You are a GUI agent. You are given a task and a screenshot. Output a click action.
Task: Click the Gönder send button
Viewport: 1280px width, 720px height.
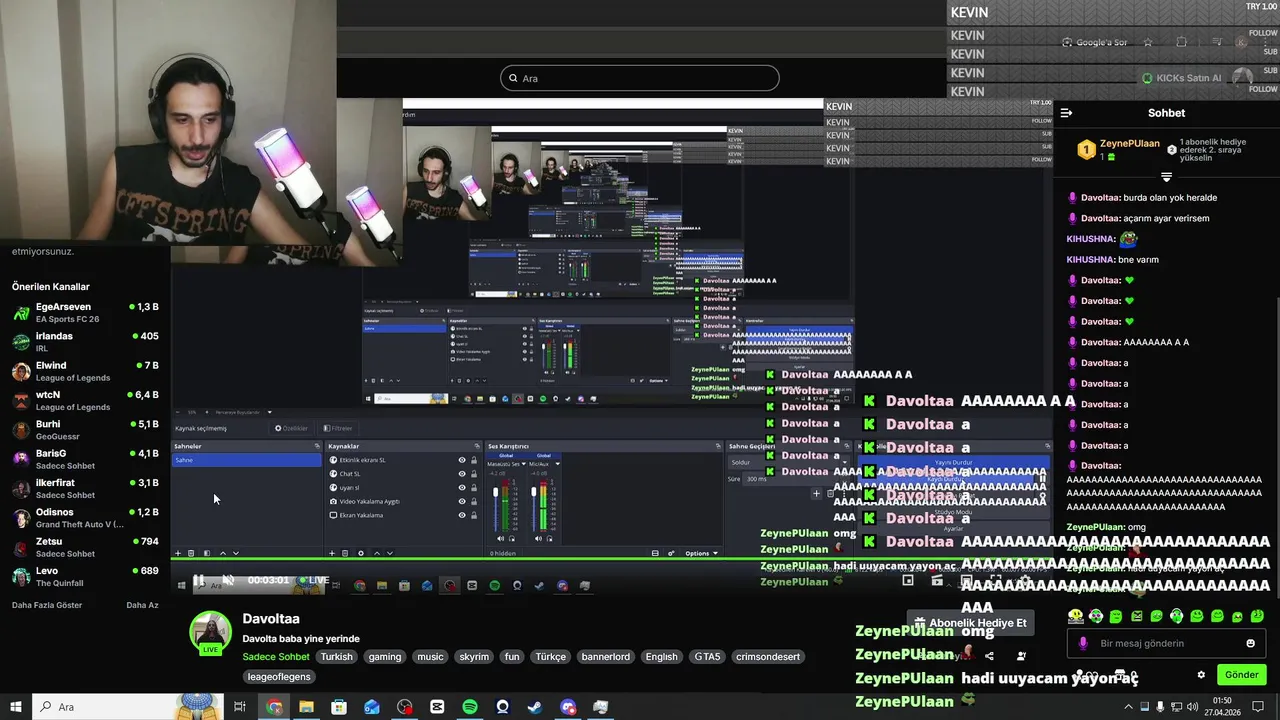pos(1241,675)
